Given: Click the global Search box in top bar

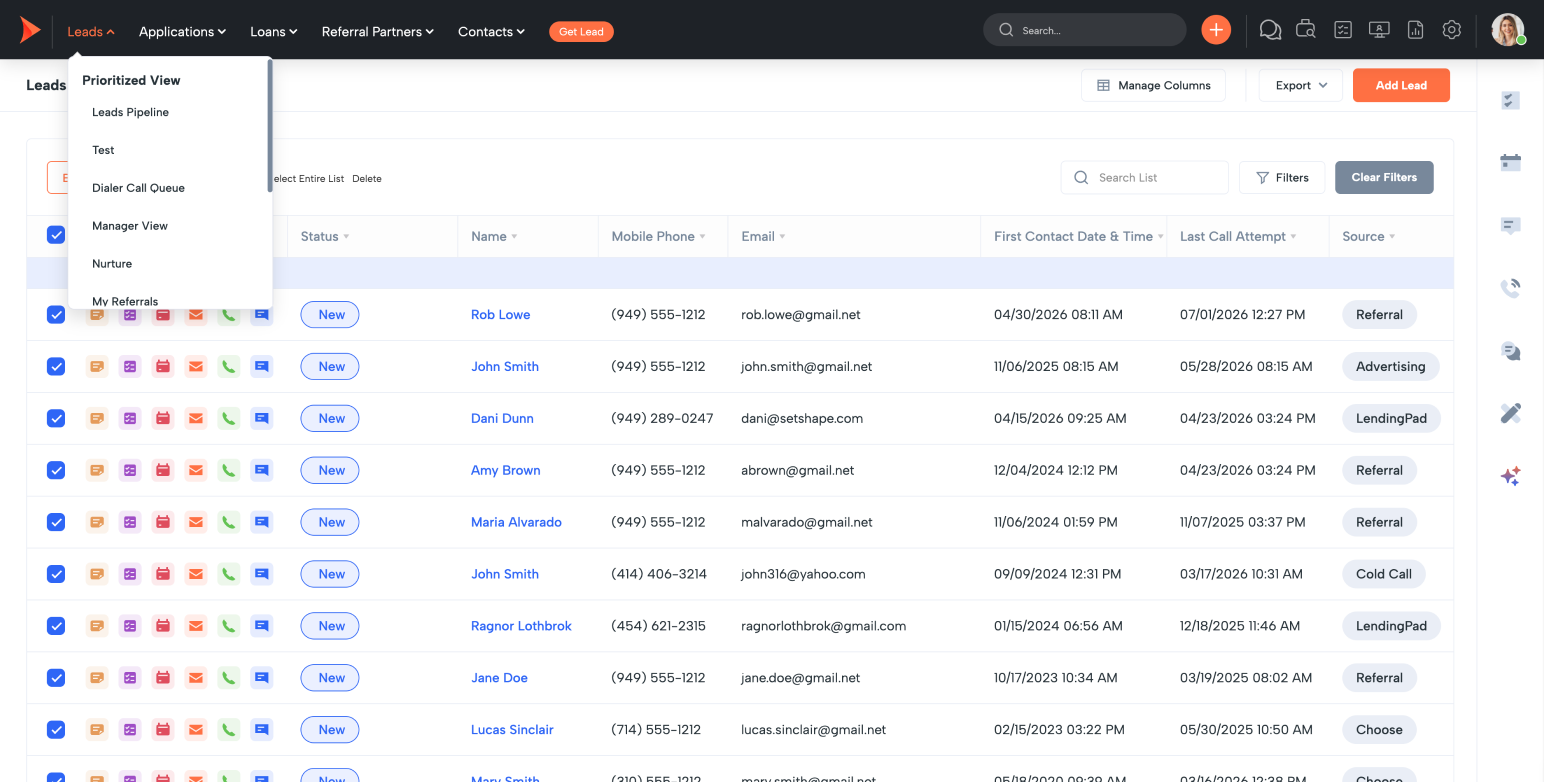Looking at the screenshot, I should click(x=1084, y=30).
